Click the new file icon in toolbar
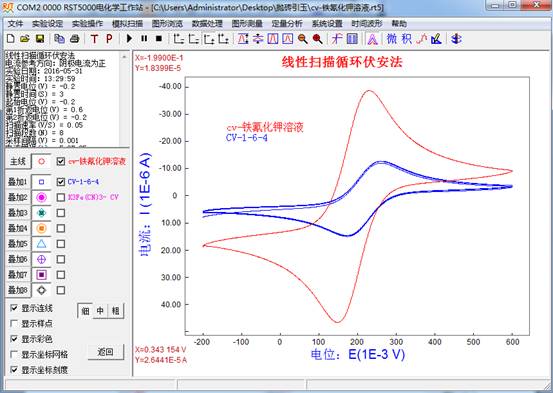This screenshot has width=553, height=393. click(11, 38)
